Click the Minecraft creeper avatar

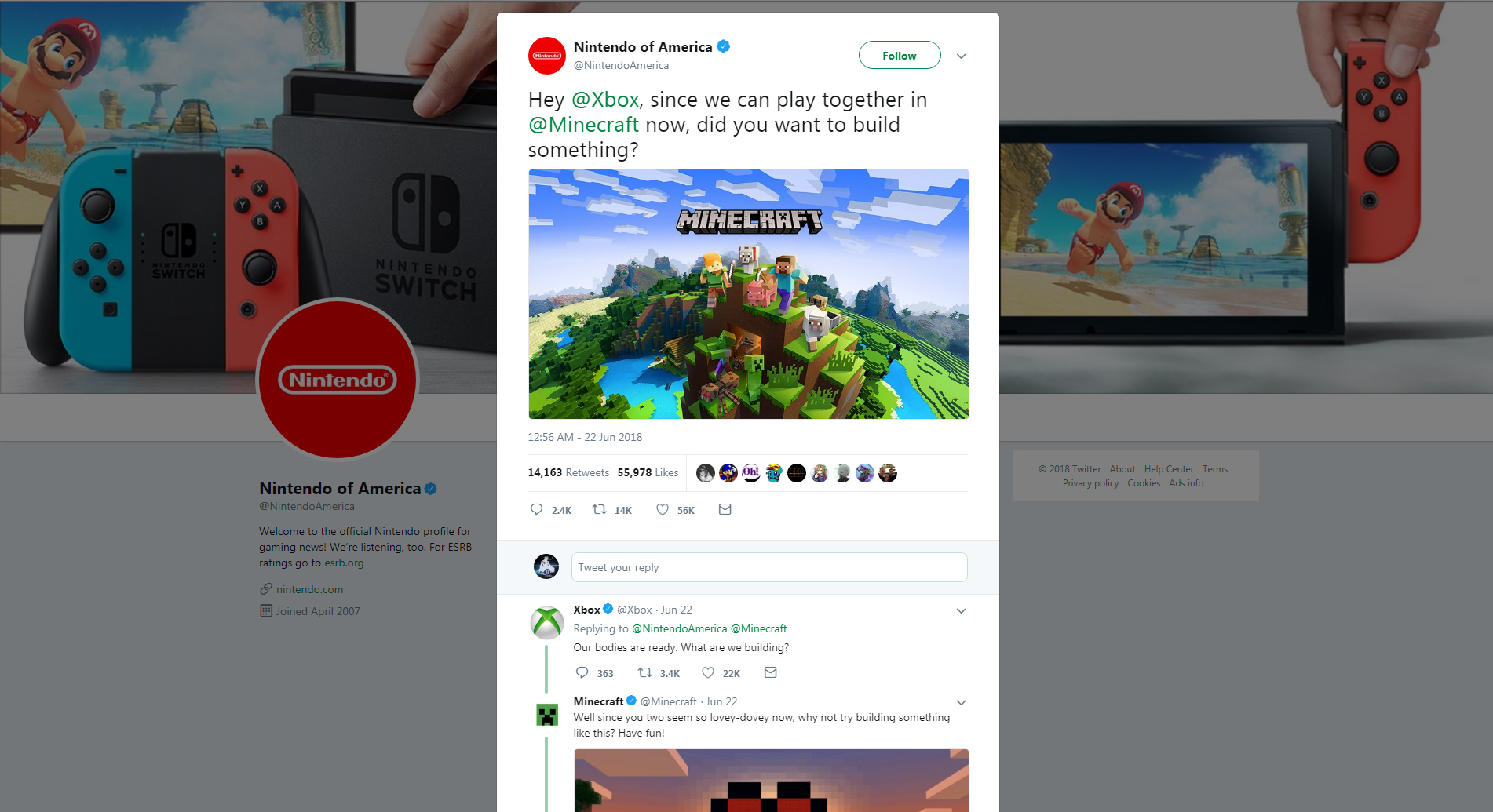[547, 715]
